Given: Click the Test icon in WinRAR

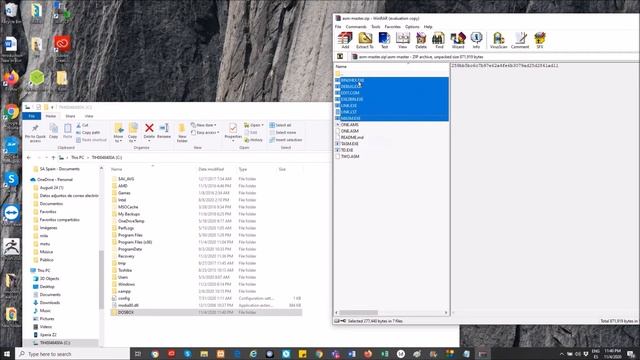Looking at the screenshot, I should click(384, 40).
